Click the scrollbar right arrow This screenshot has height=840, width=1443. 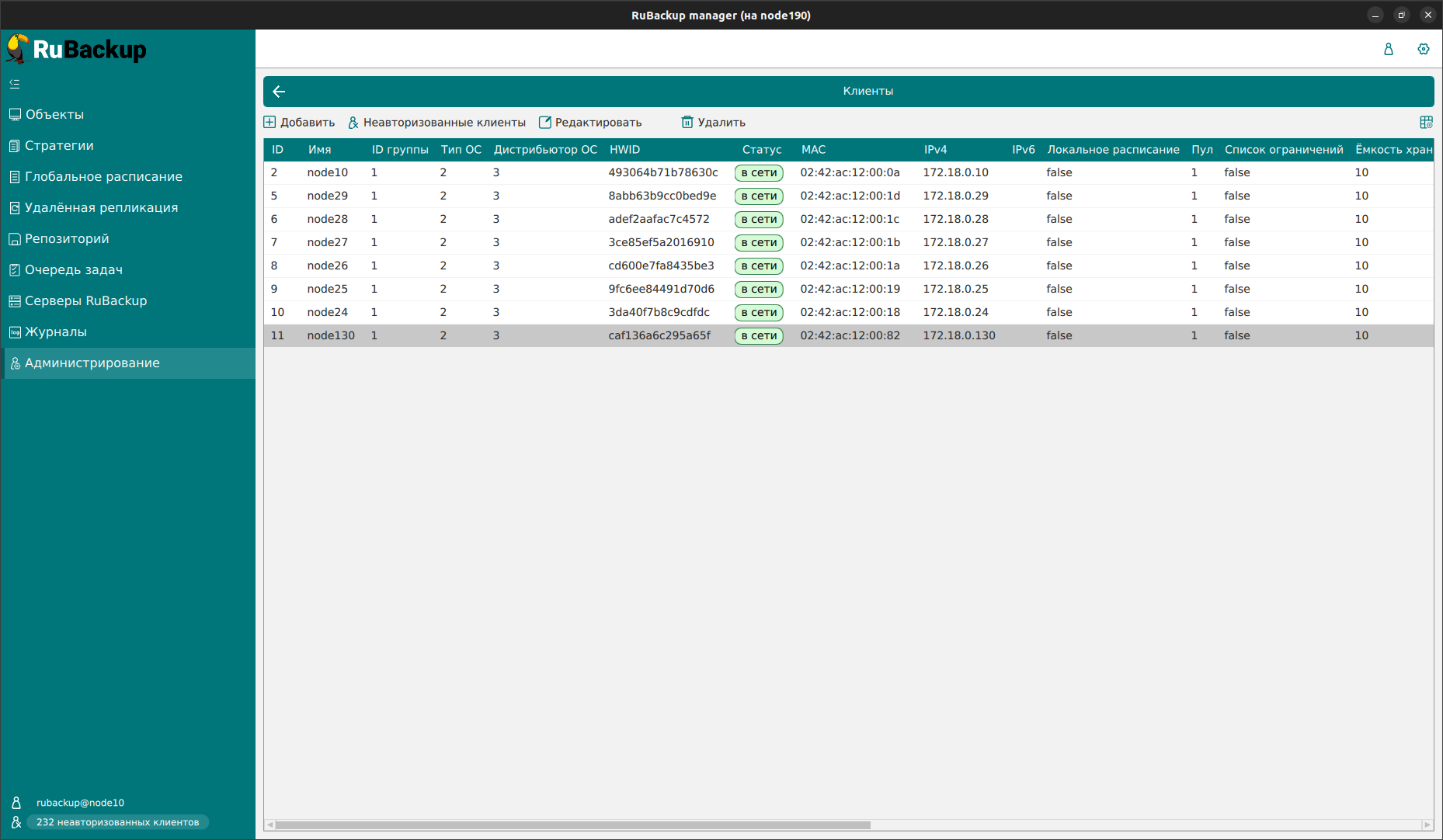coord(1427,825)
